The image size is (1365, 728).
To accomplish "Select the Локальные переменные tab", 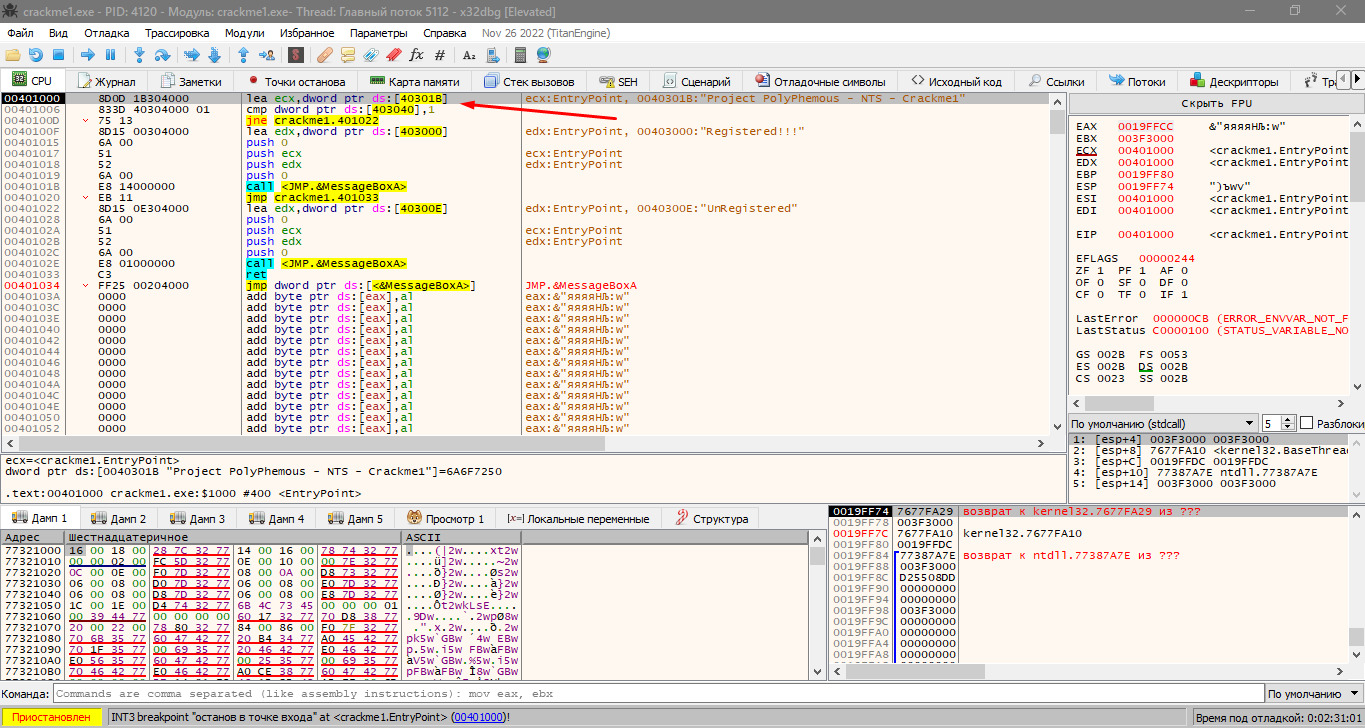I will pyautogui.click(x=578, y=518).
